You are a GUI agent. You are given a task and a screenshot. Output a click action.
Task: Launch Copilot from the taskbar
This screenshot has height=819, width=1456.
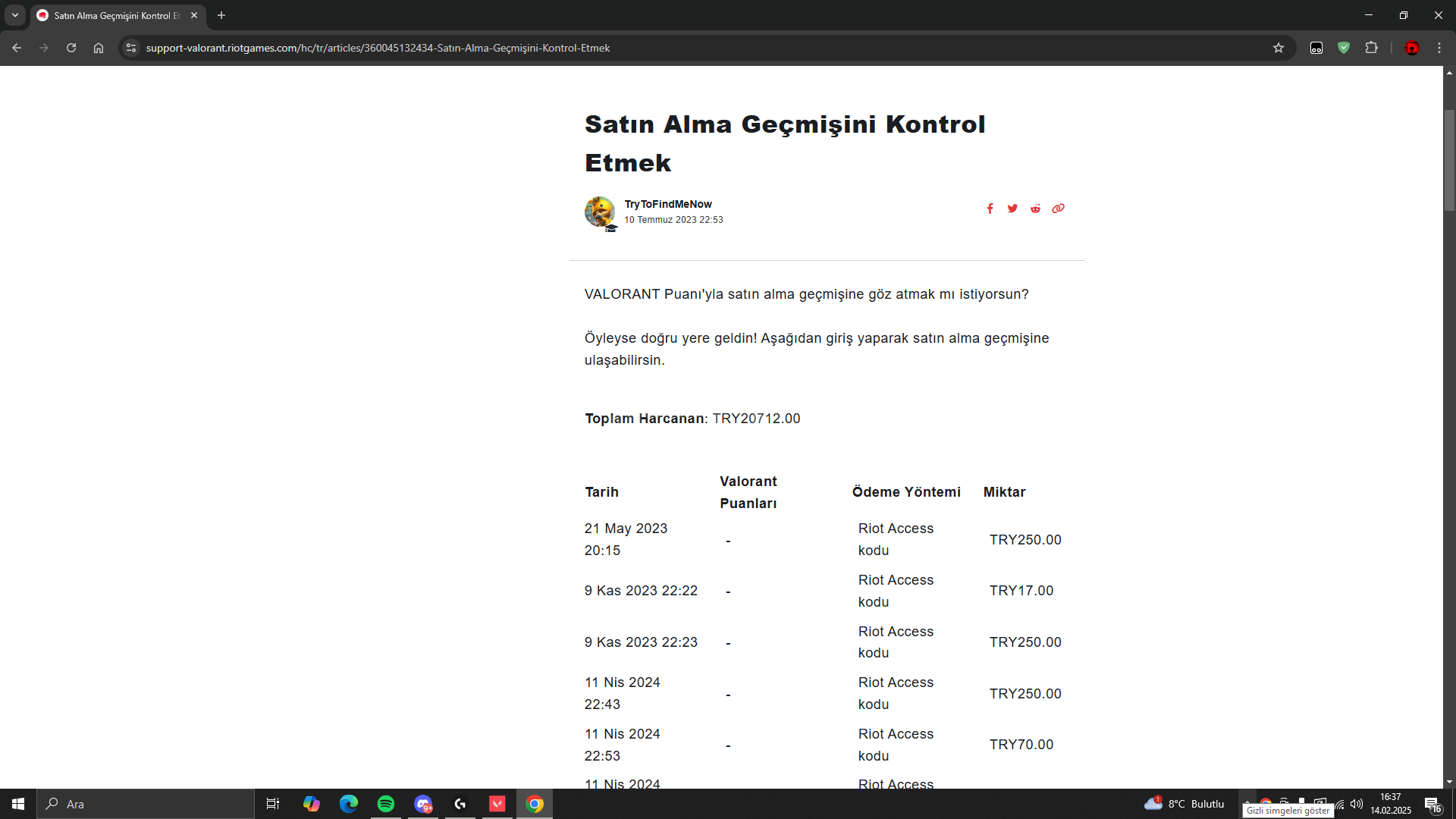coord(311,804)
